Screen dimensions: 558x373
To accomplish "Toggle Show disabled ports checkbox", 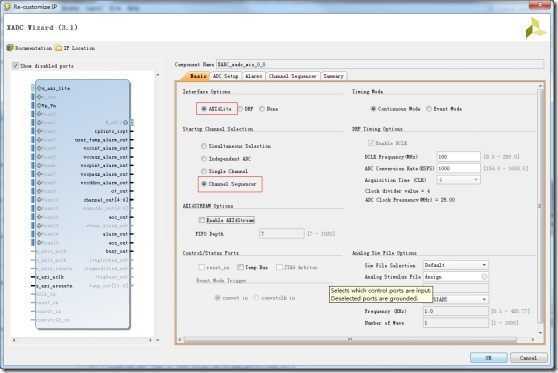I will [16, 66].
